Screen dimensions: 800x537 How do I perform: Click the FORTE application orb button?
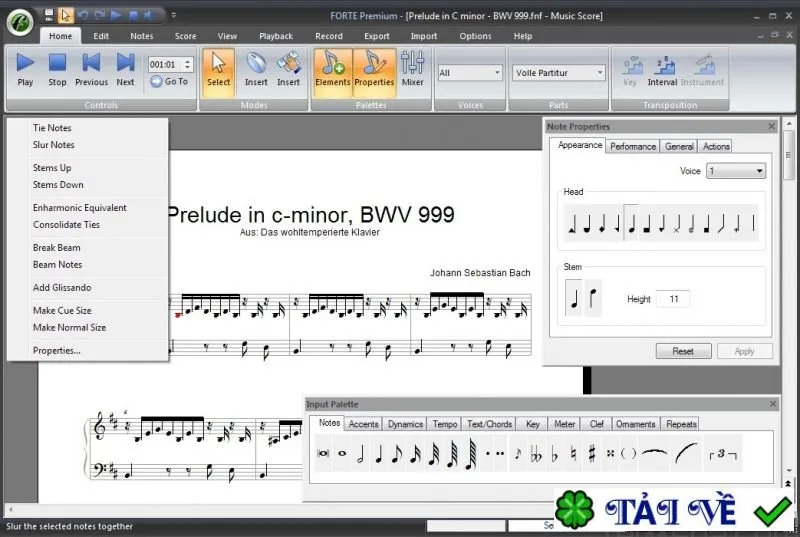(x=19, y=22)
